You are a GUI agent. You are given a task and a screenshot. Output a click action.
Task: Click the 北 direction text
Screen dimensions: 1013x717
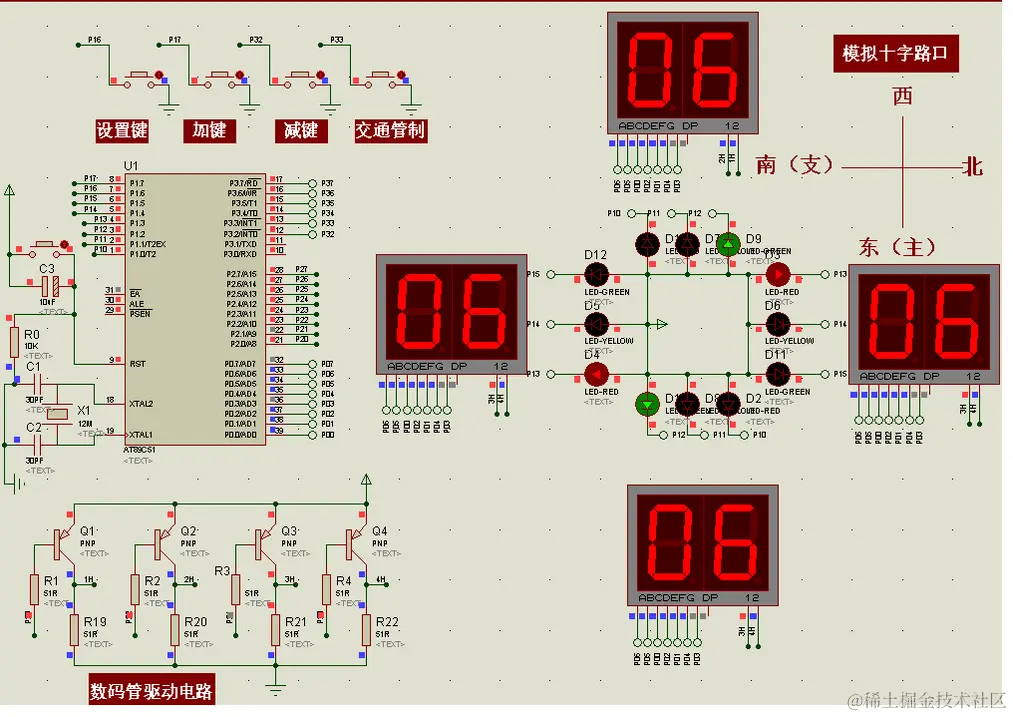point(973,167)
